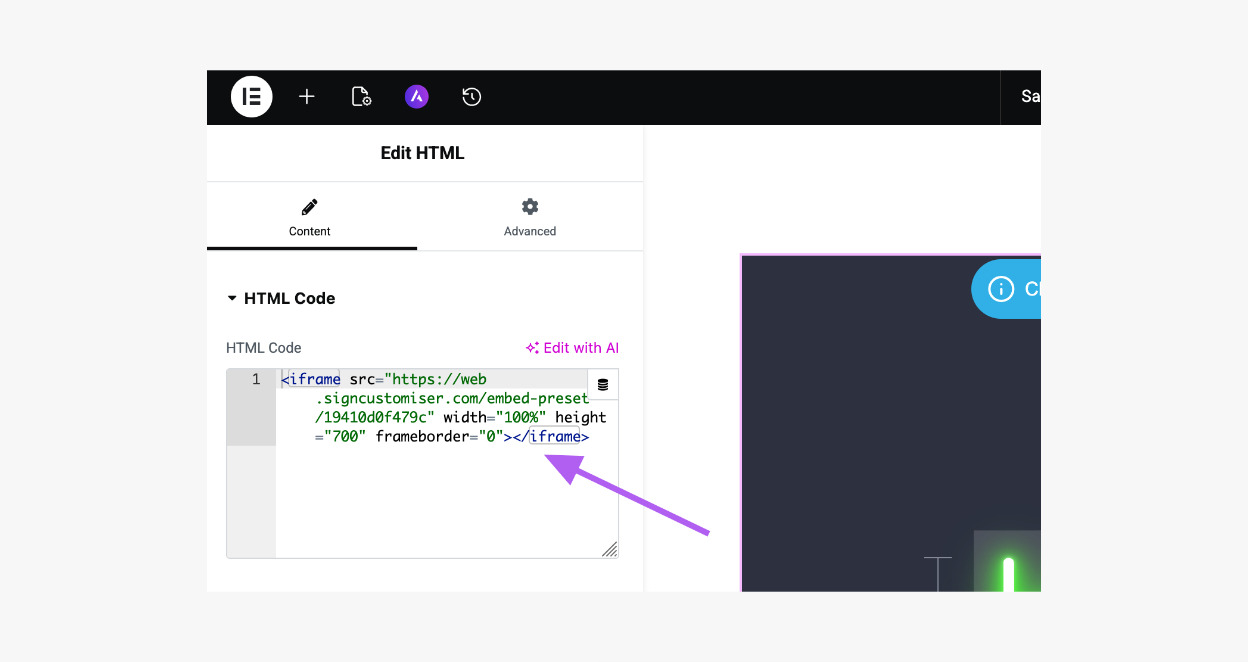Viewport: 1248px width, 662px height.
Task: Click the text T icon in preview
Action: [x=937, y=573]
